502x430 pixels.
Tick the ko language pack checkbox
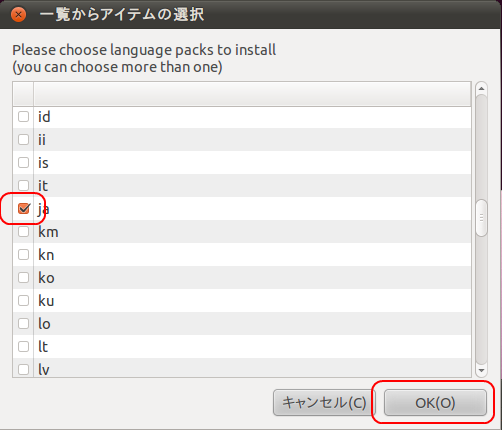pos(23,278)
